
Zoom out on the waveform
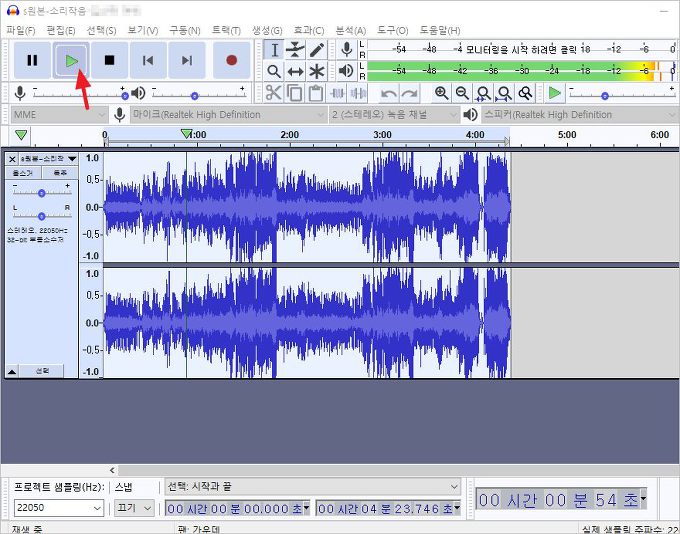click(x=462, y=93)
